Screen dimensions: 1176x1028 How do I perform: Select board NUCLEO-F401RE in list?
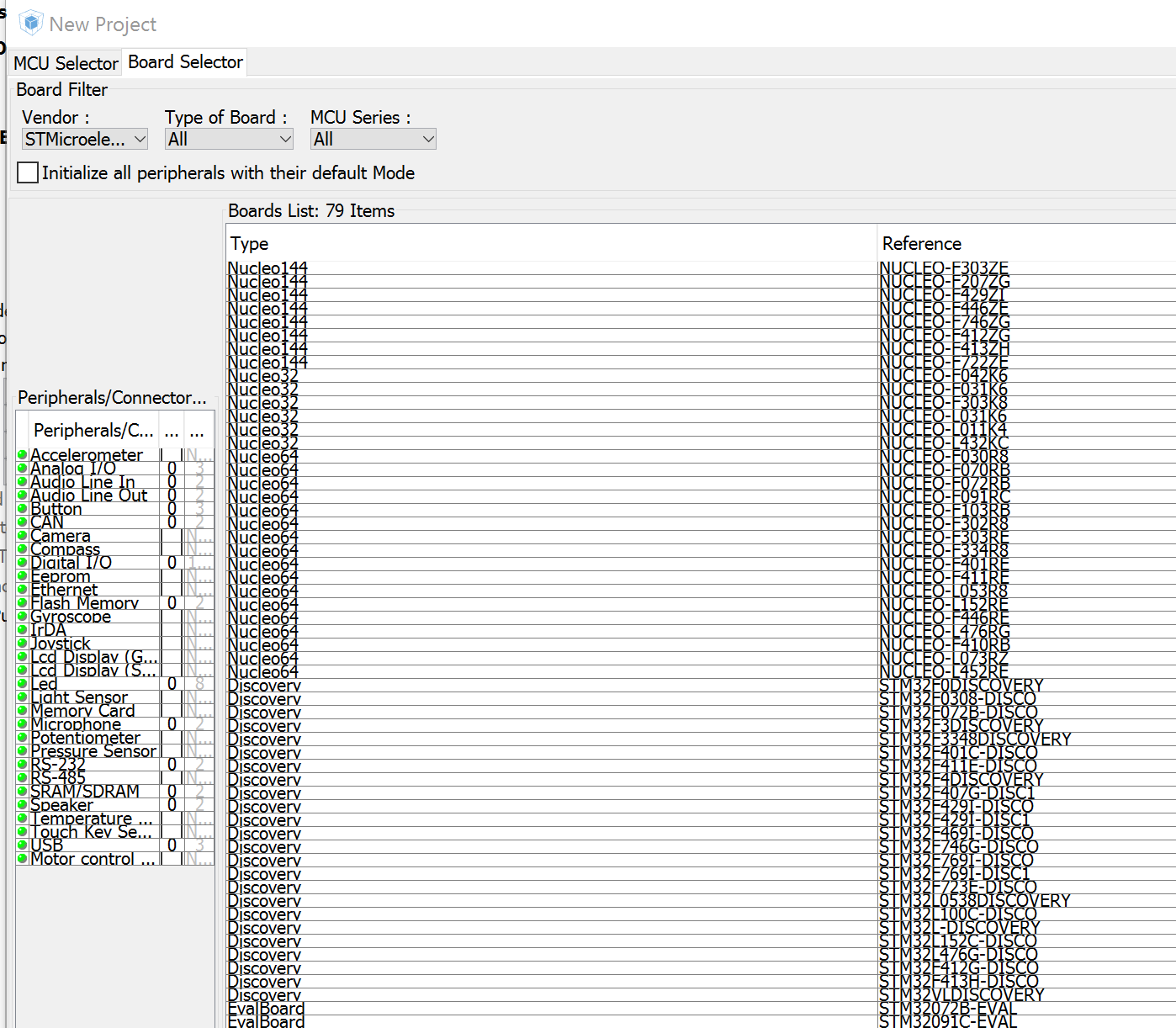(702, 564)
